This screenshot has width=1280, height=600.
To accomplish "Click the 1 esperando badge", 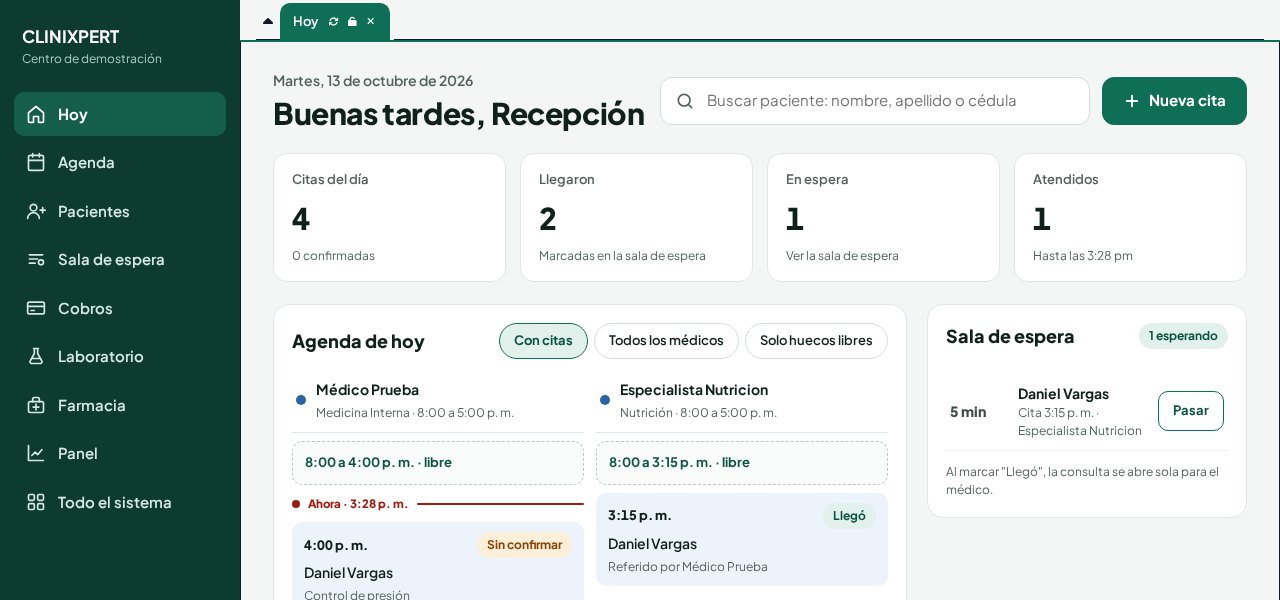I will 1183,336.
